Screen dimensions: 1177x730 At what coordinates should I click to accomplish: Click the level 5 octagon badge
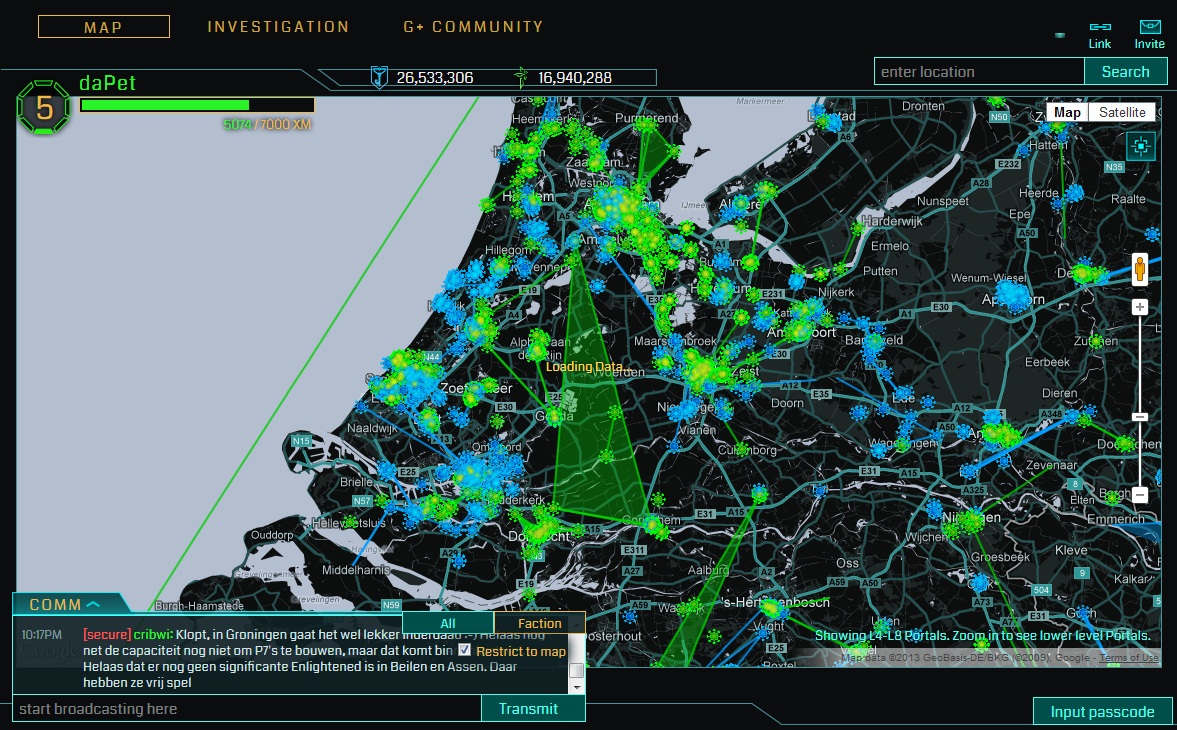pos(44,108)
